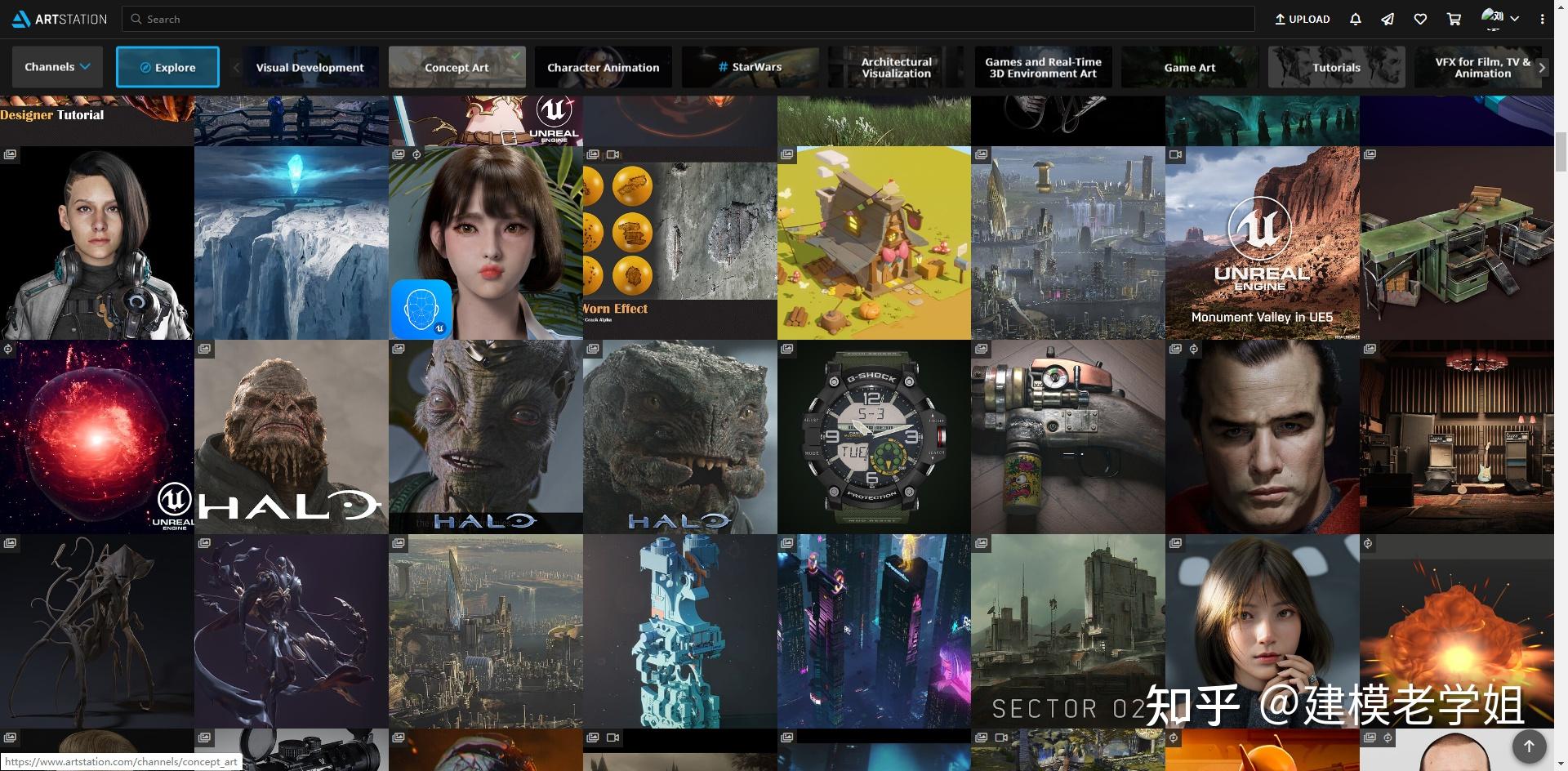Open likes heart icon
This screenshot has height=771, width=1568.
1420,19
